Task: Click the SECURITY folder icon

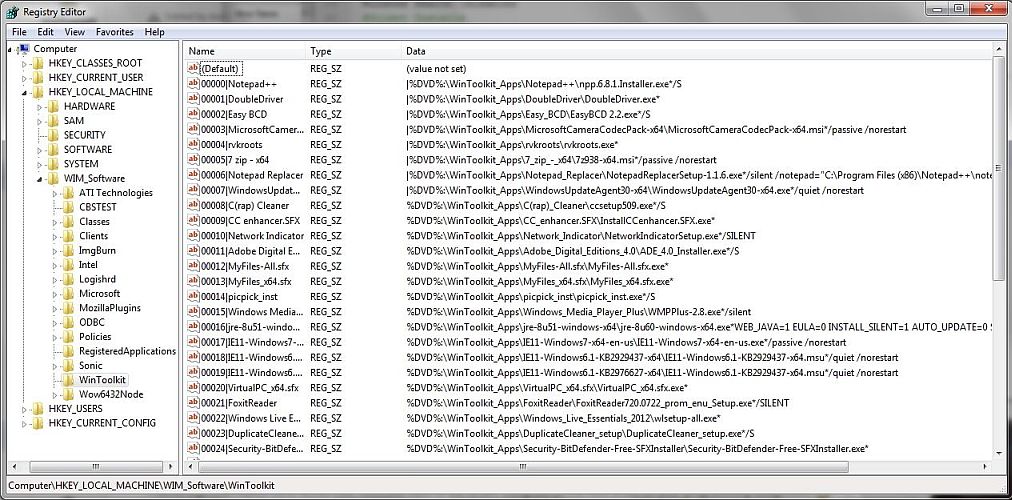Action: coord(54,135)
